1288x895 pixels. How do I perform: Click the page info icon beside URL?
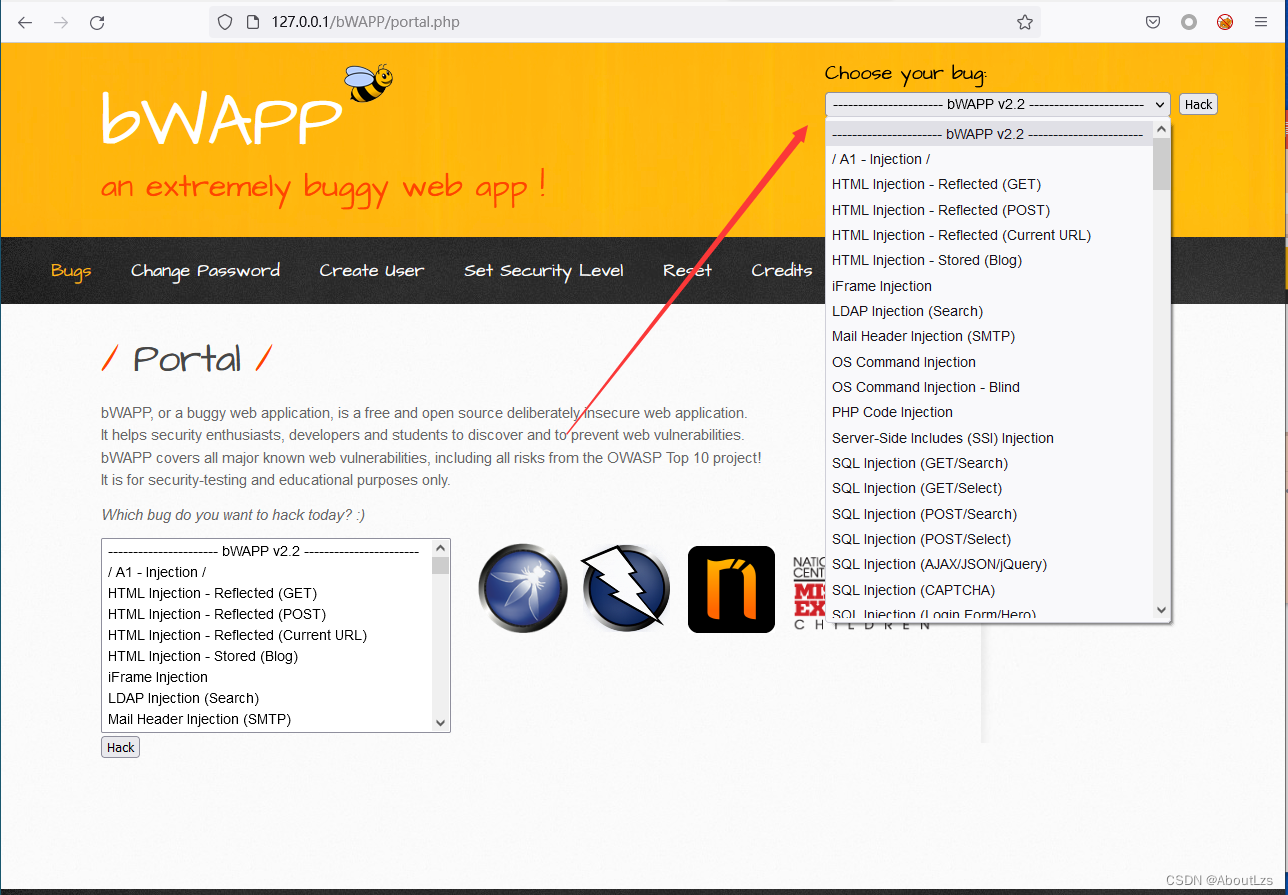pos(253,22)
